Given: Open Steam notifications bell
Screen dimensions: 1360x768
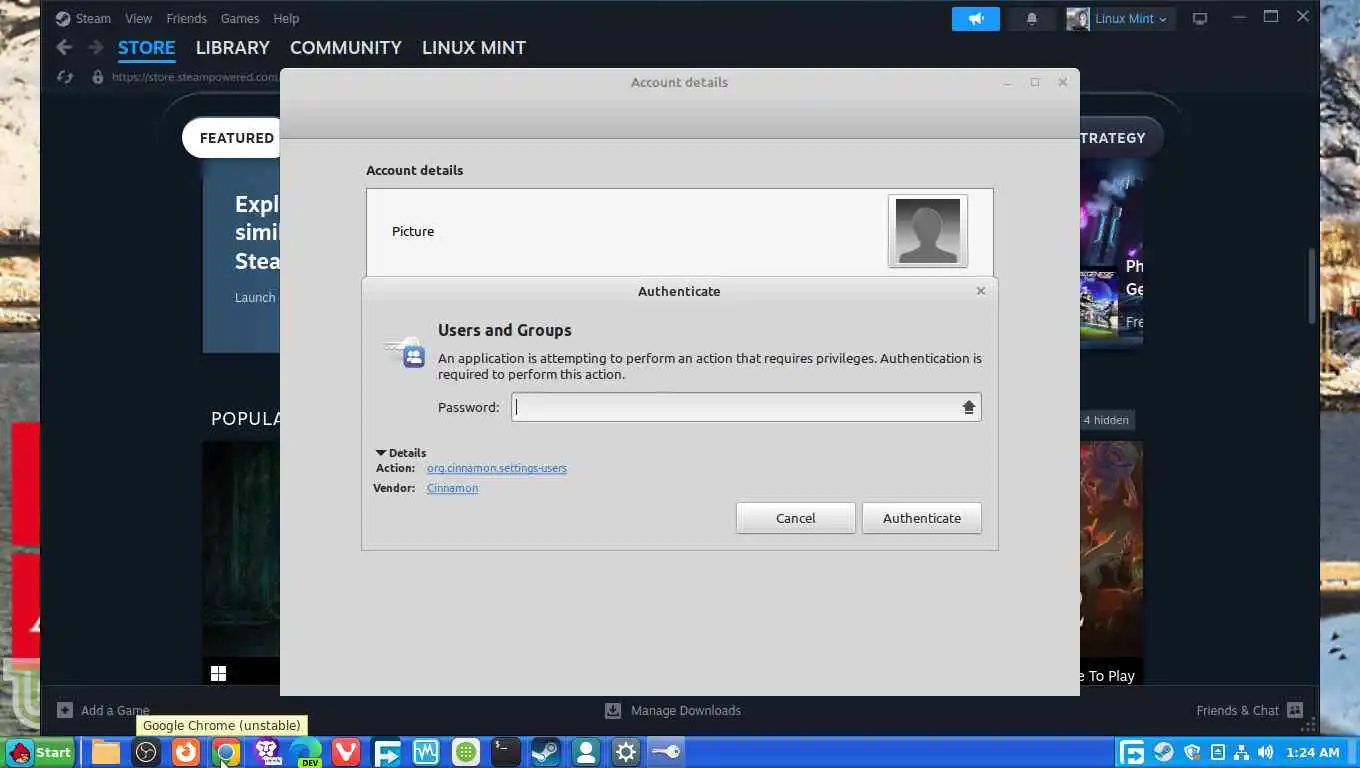Looking at the screenshot, I should tap(1032, 18).
